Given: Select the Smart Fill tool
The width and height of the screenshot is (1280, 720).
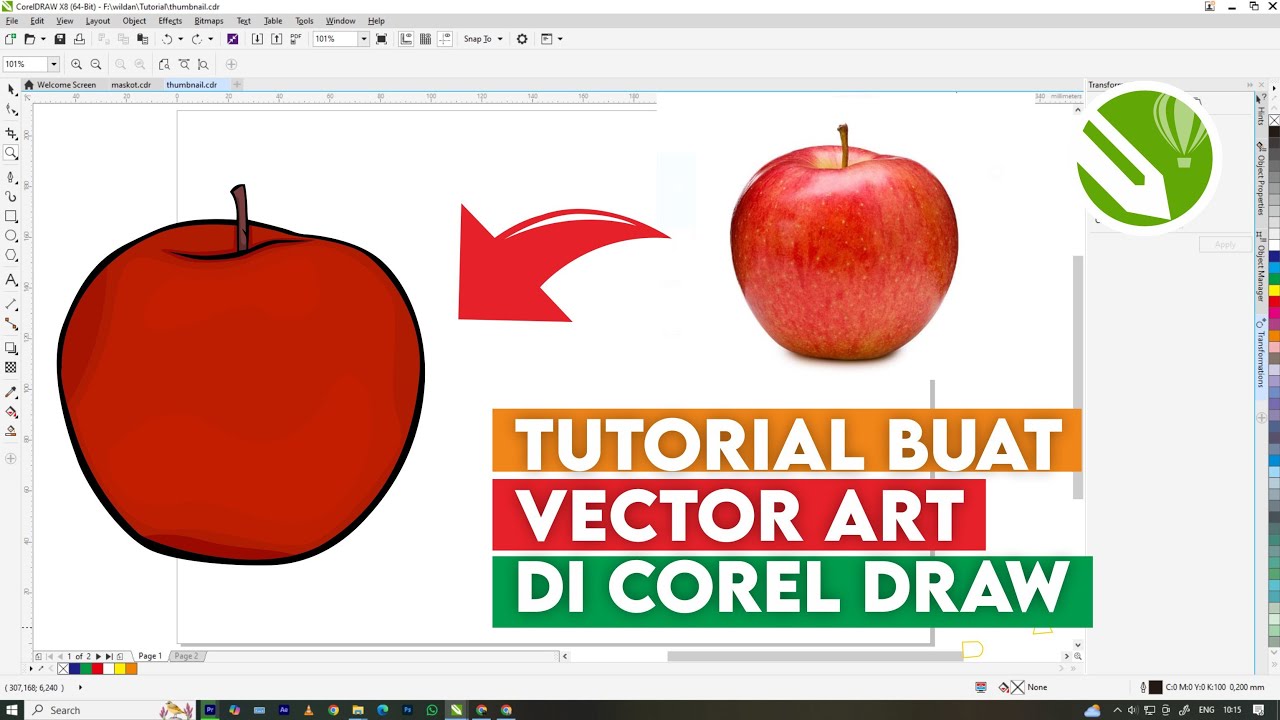Looking at the screenshot, I should click(11, 431).
